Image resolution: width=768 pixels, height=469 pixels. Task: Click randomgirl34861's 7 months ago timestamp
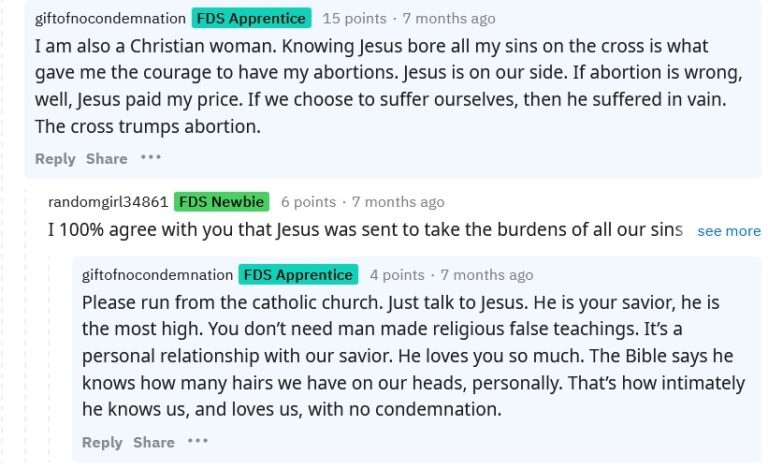coord(398,202)
